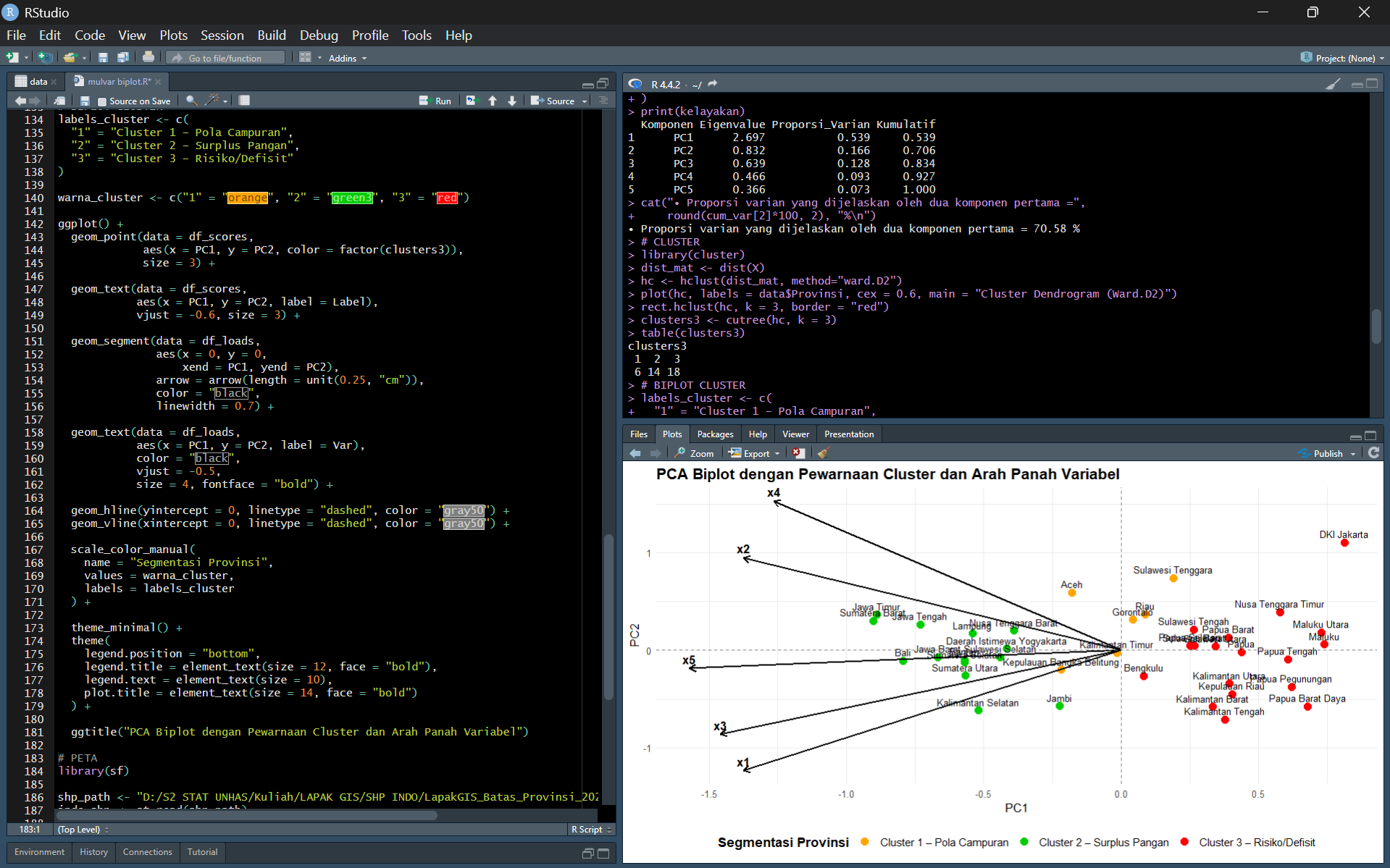This screenshot has width=1390, height=868.
Task: Clear all plots with the broom icon
Action: [823, 453]
